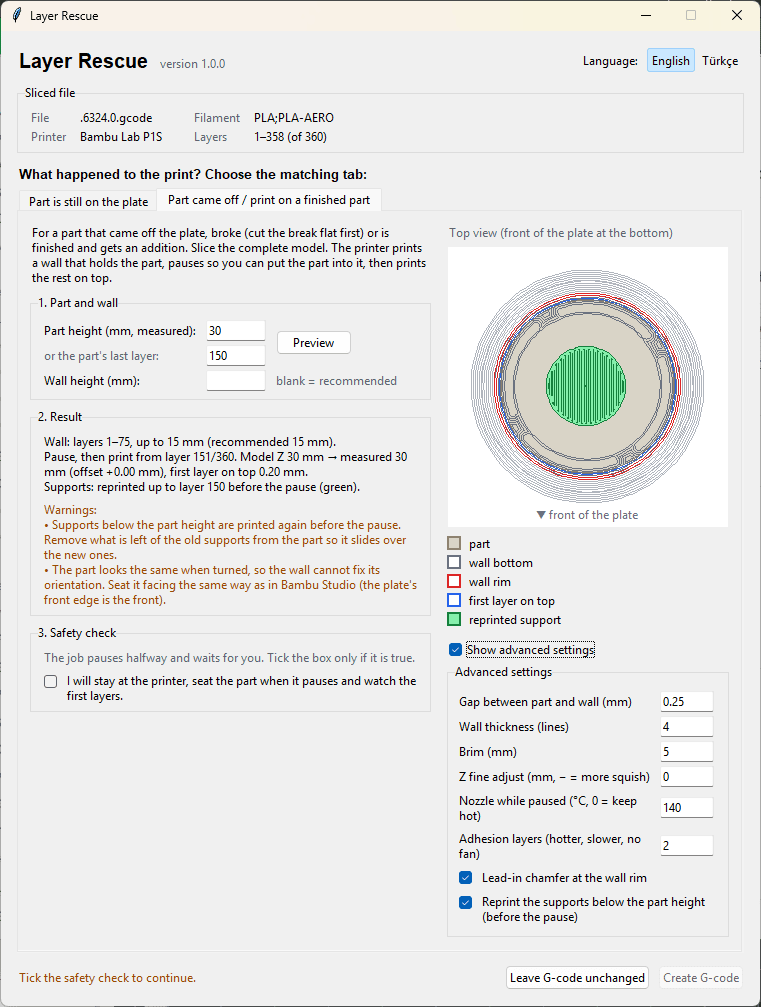The width and height of the screenshot is (761, 1007).
Task: Click the 'Warnings:' heading in Result
Action: pos(71,510)
